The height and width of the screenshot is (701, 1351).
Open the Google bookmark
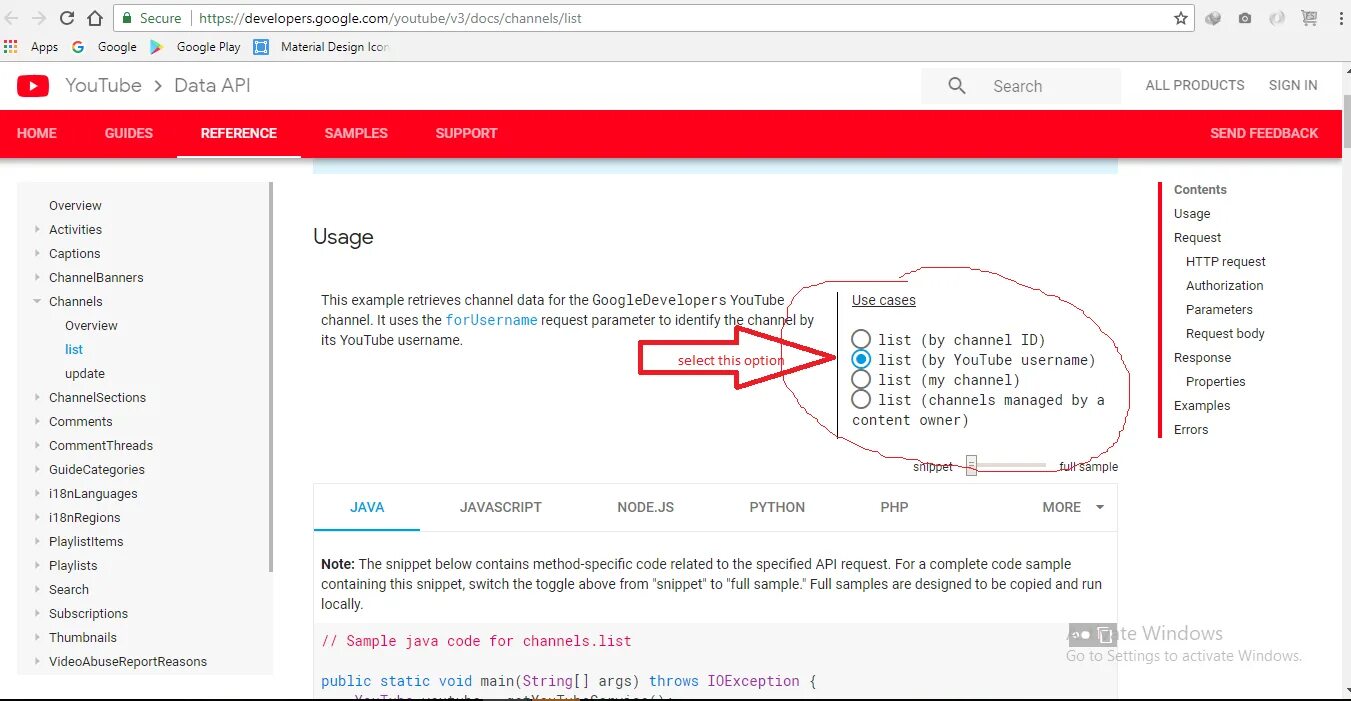click(105, 46)
